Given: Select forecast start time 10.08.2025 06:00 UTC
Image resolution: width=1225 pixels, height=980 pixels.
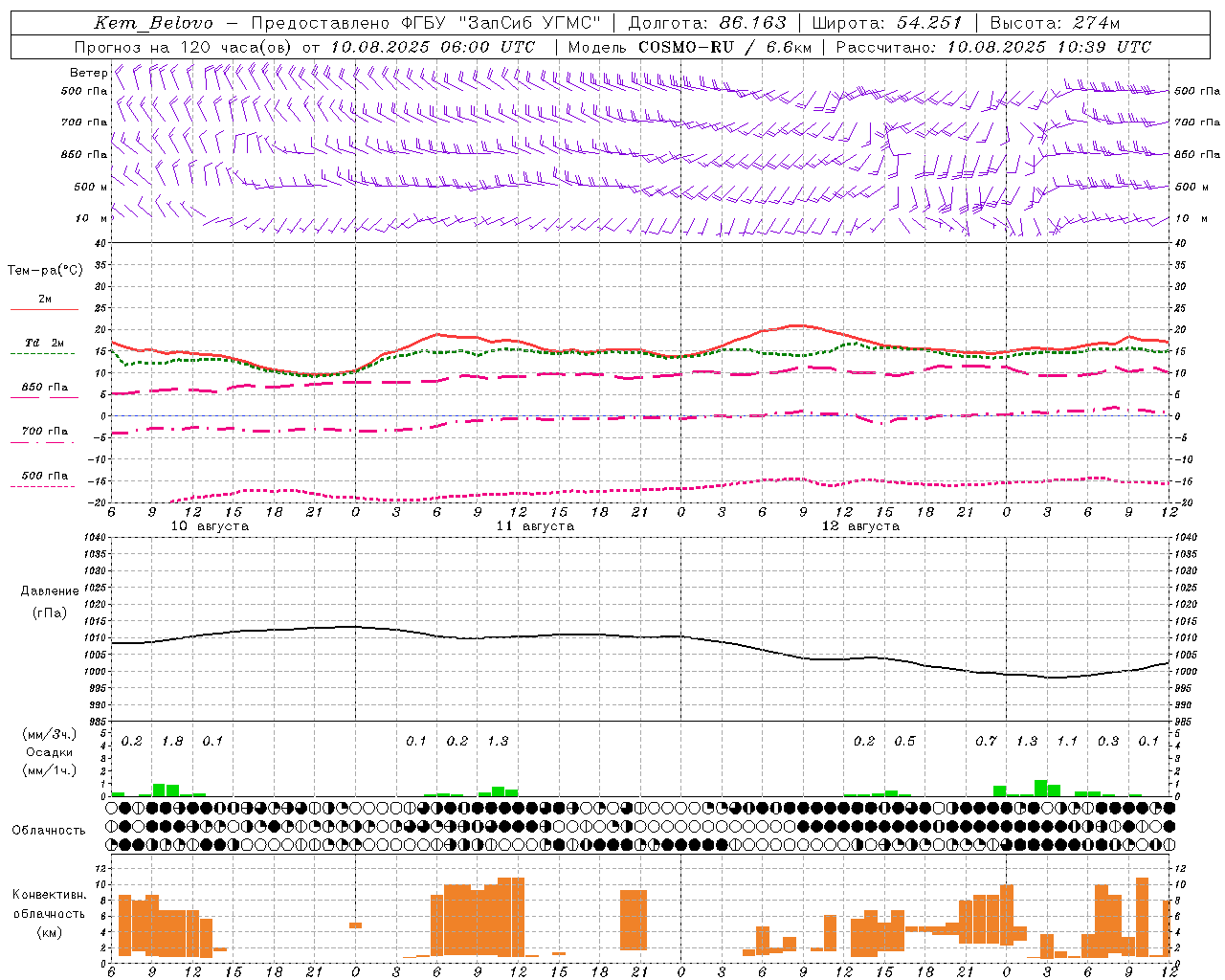Looking at the screenshot, I should [x=433, y=47].
